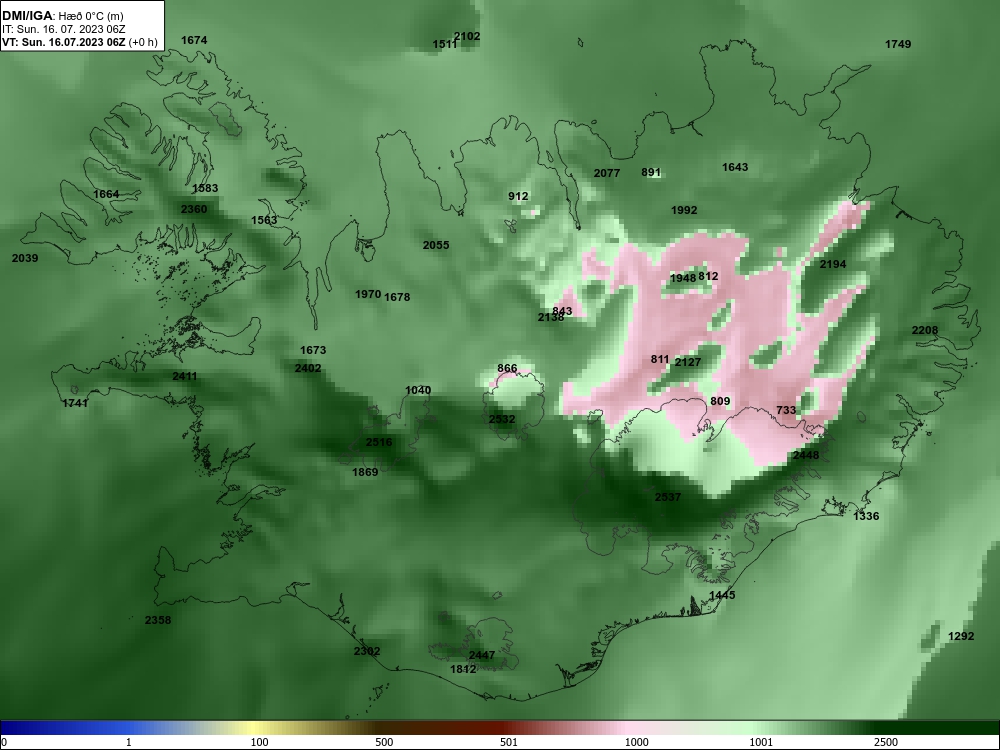The width and height of the screenshot is (1000, 750).
Task: Click the 1001 tick label on the legend
Action: point(761,742)
